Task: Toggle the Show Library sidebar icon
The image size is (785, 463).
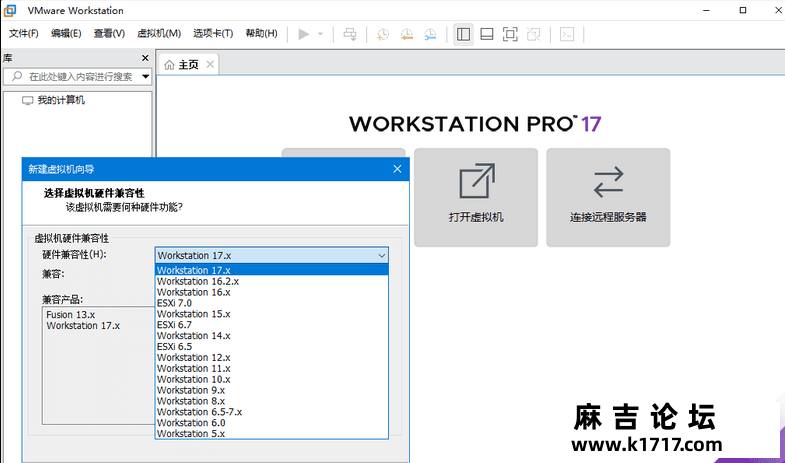Action: point(464,34)
